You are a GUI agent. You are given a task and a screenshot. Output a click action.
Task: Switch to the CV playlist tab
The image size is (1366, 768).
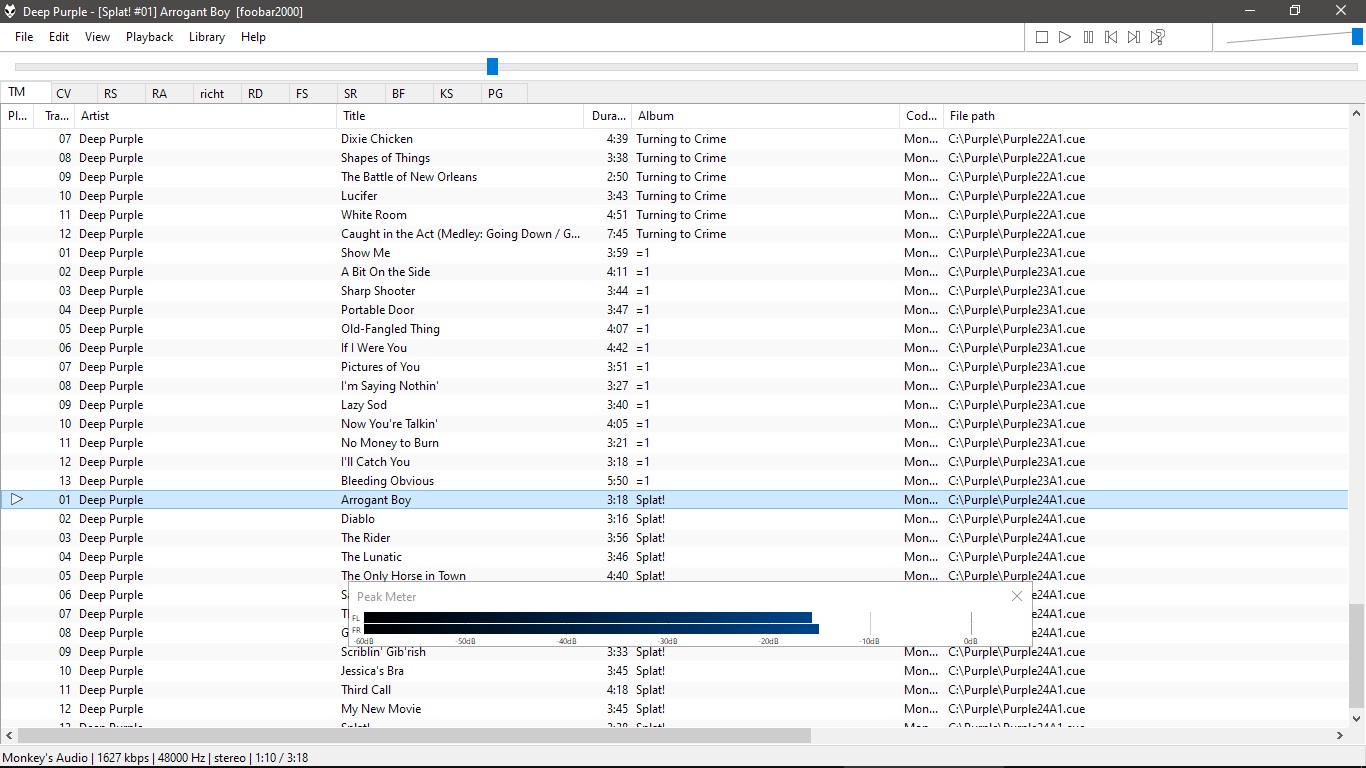[x=74, y=93]
